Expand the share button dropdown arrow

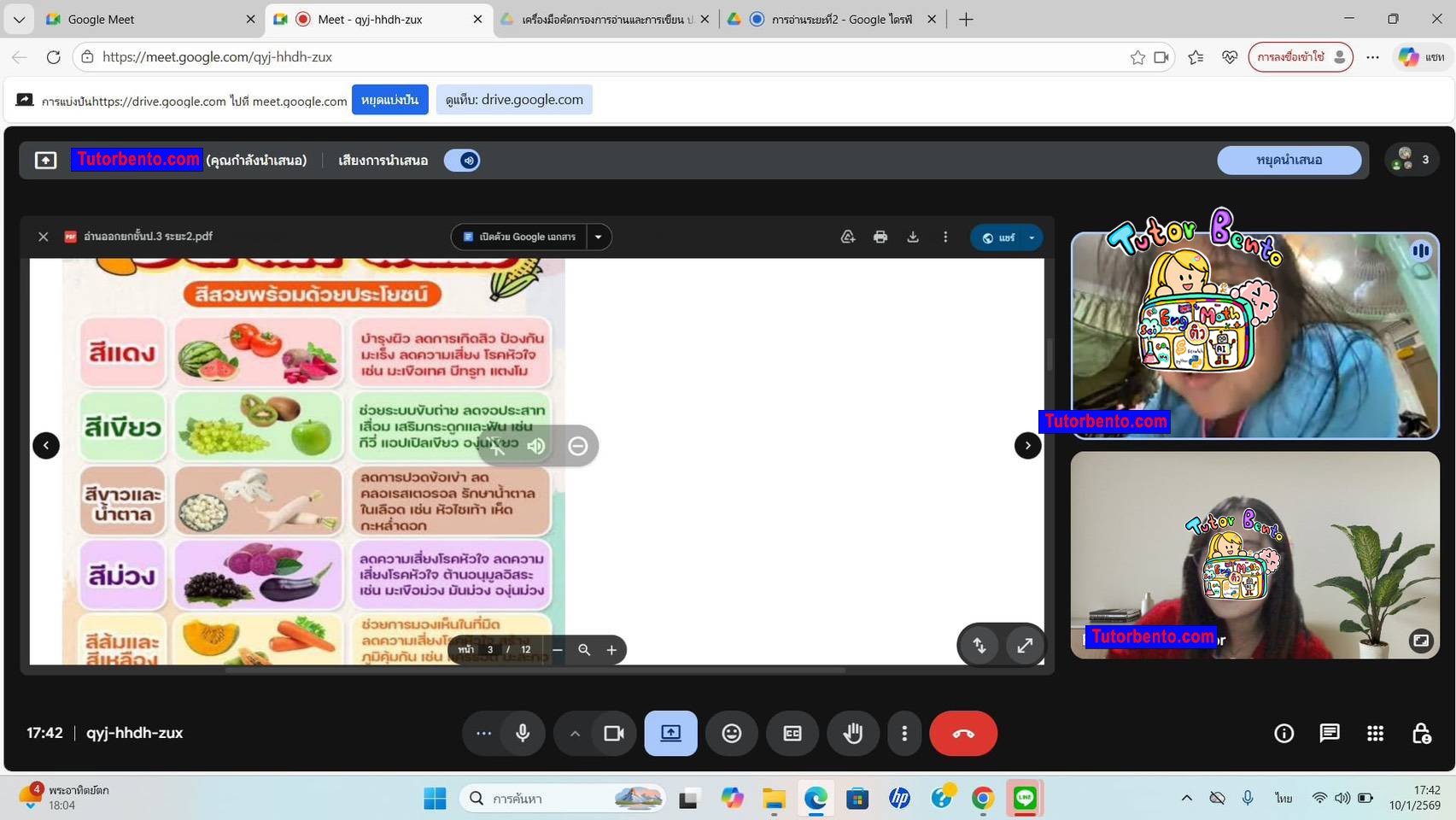click(x=1032, y=237)
